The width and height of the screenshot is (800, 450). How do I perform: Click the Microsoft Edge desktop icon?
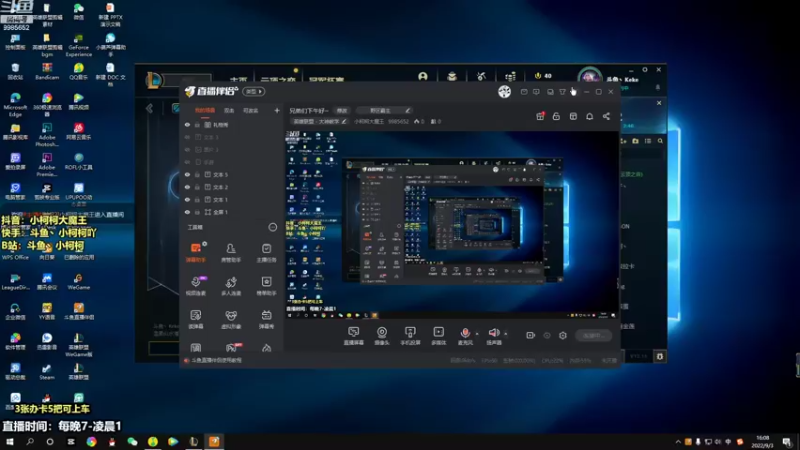coord(15,104)
